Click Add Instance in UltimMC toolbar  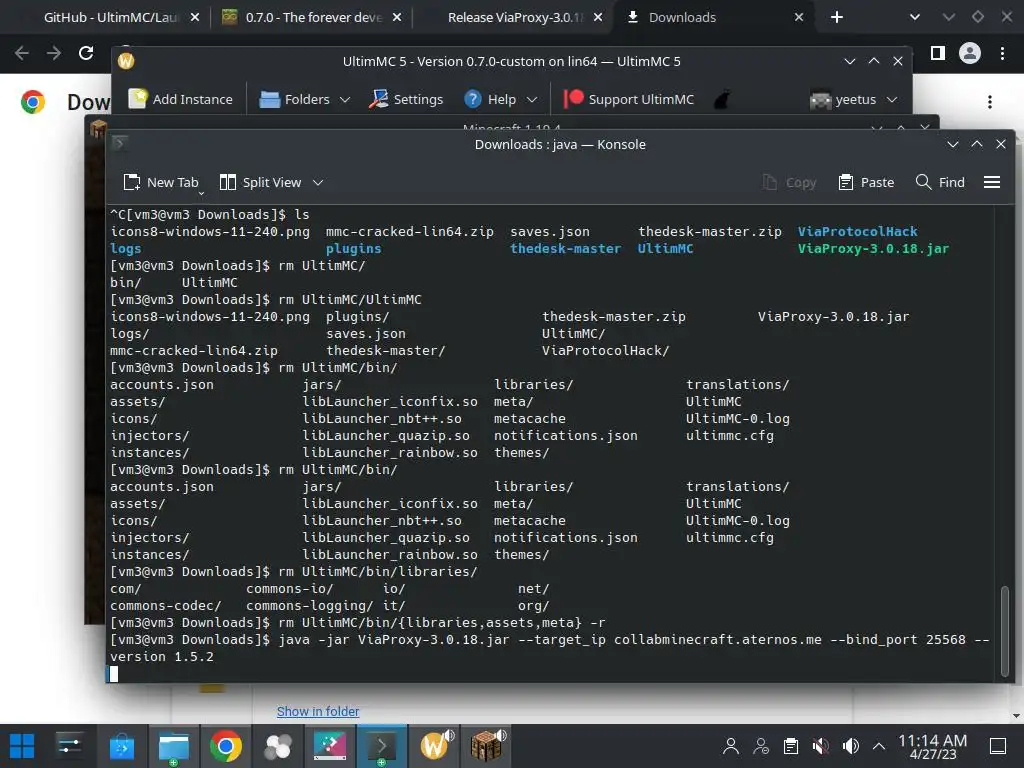pos(180,99)
